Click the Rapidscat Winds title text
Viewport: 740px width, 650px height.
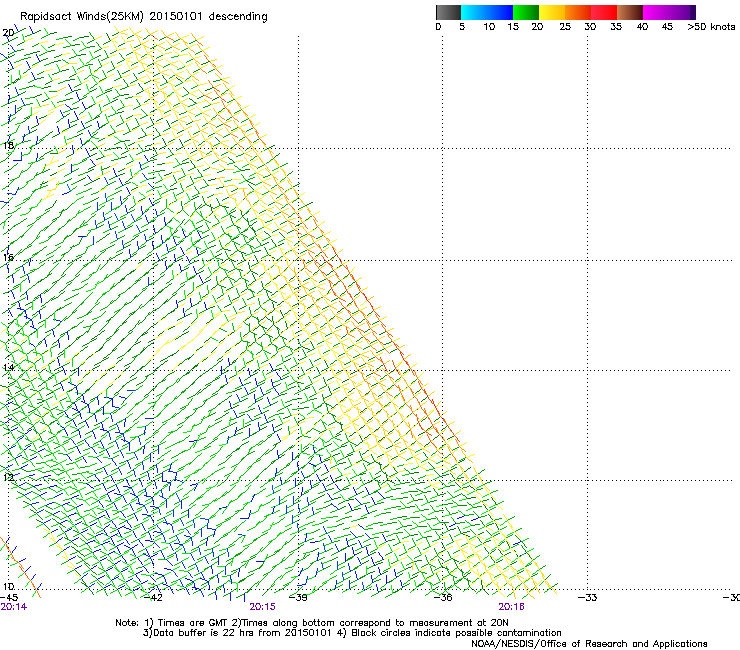point(143,17)
